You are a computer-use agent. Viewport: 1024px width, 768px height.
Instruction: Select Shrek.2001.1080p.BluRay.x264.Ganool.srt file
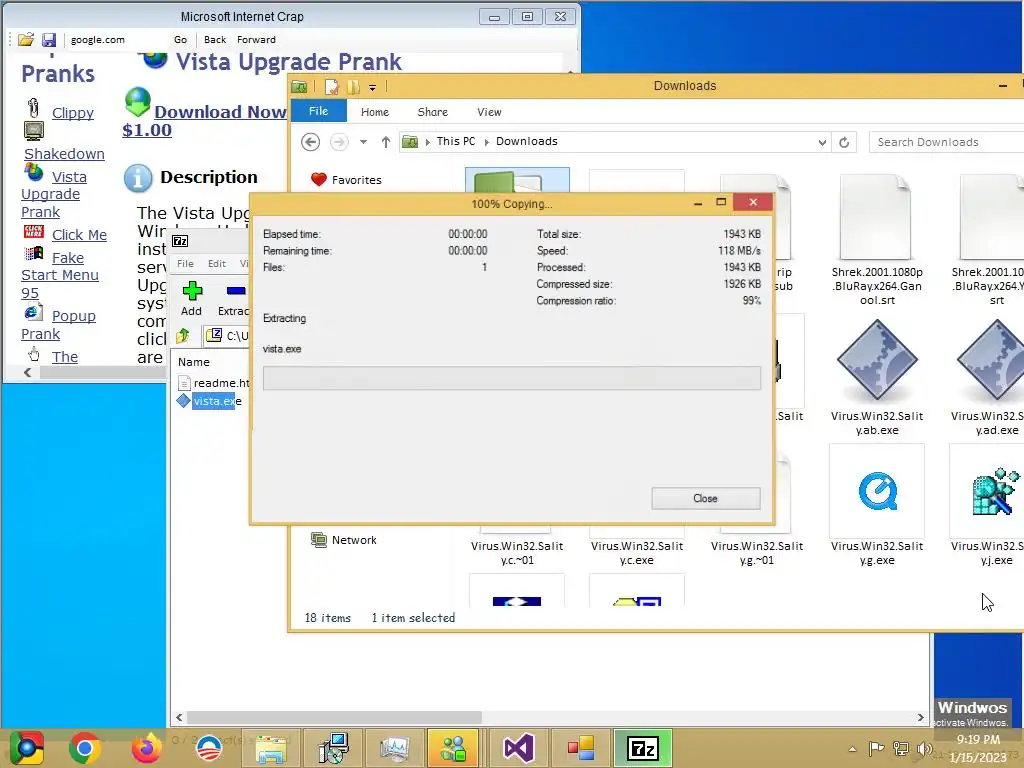876,240
